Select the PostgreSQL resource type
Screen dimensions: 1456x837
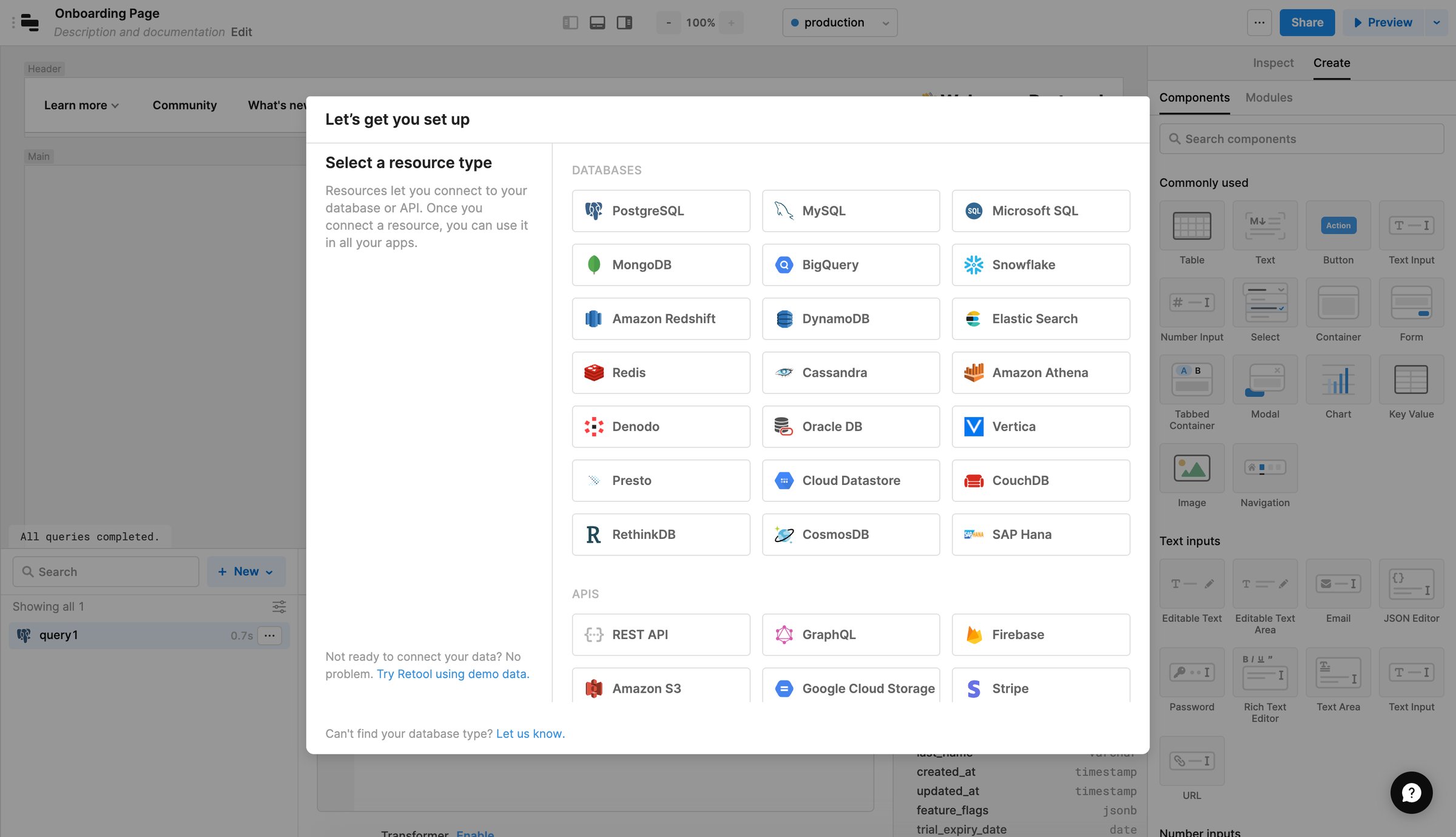pyautogui.click(x=661, y=211)
